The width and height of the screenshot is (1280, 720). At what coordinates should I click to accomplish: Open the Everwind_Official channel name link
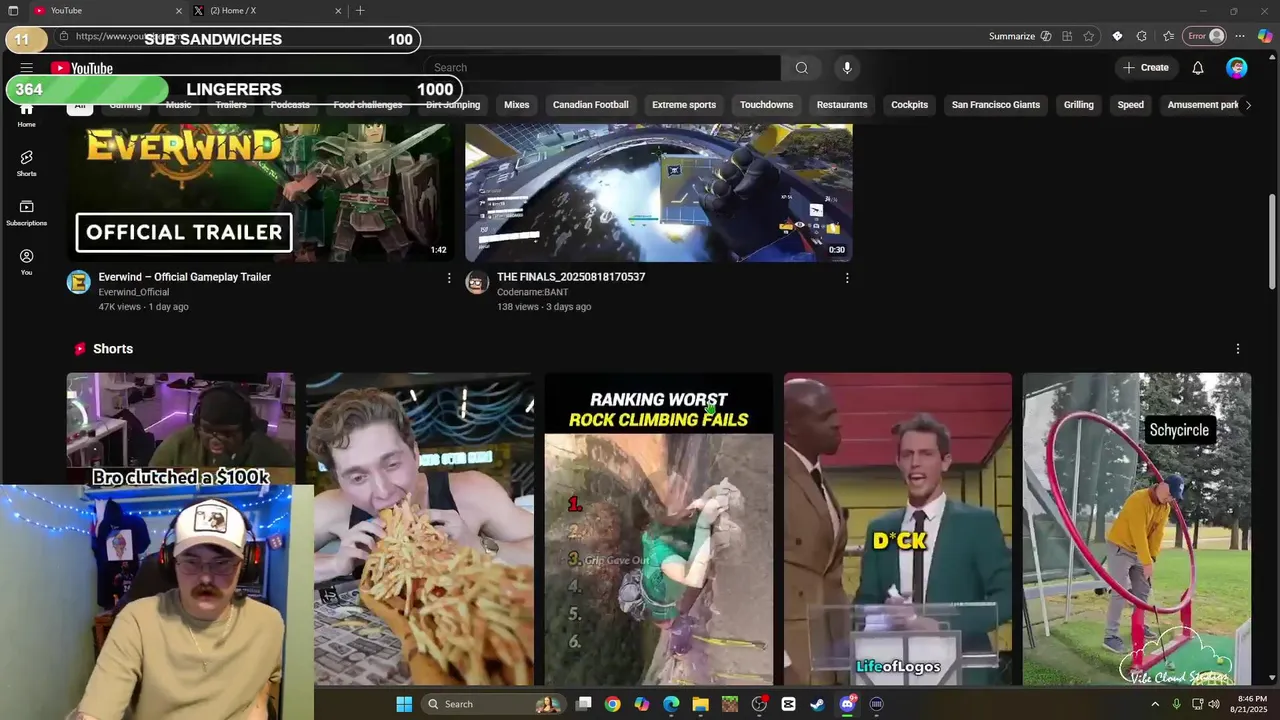click(134, 292)
